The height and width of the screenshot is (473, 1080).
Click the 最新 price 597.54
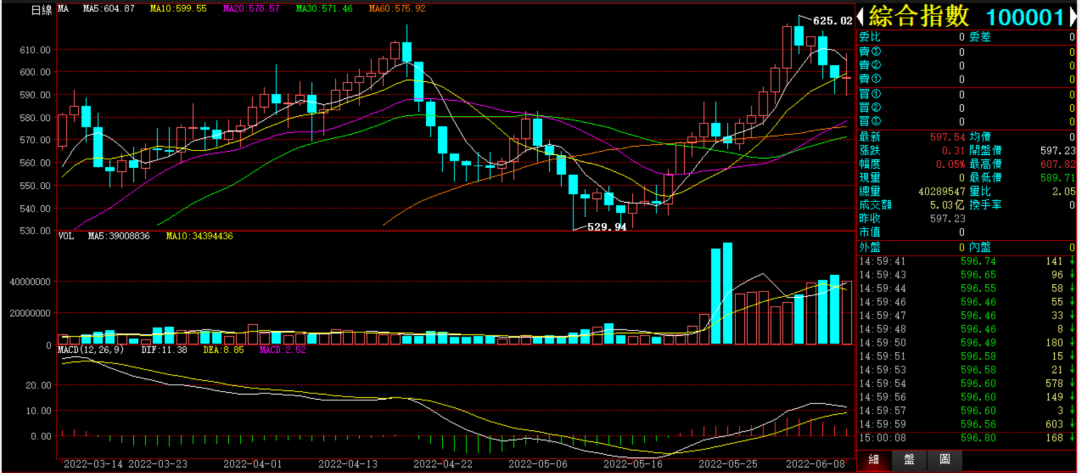[946, 138]
